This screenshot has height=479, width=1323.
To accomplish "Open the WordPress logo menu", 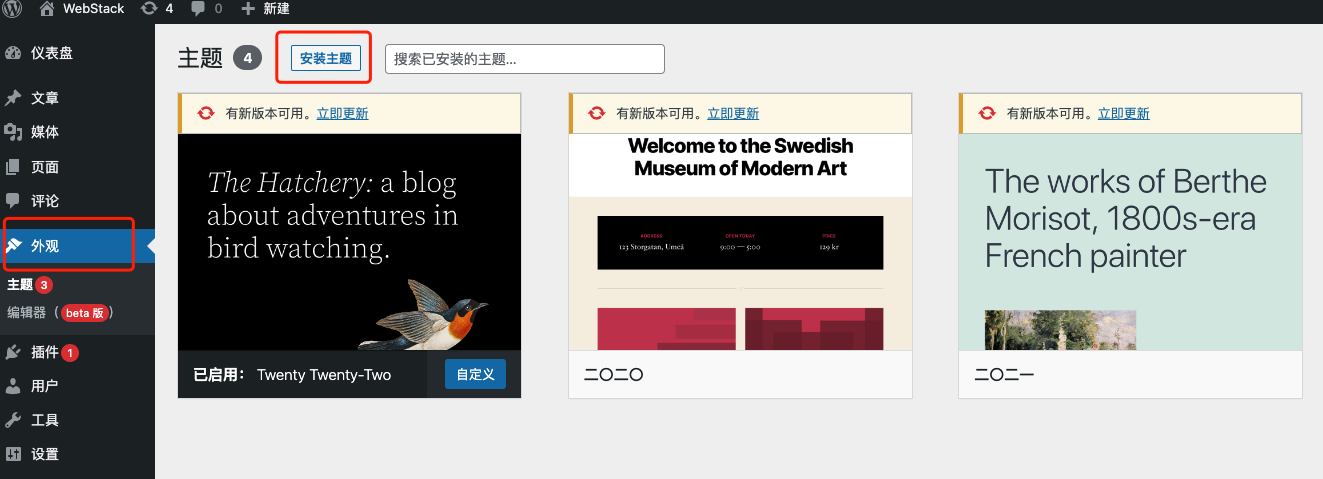I will 12,9.
